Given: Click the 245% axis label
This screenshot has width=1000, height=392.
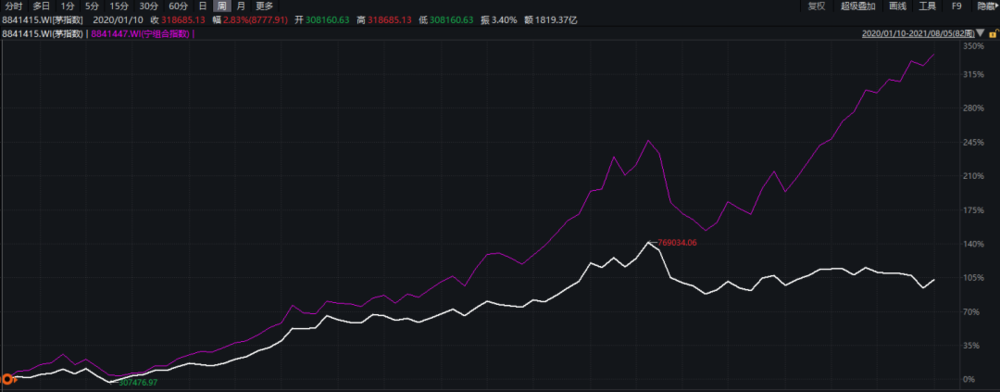Looking at the screenshot, I should 973,142.
